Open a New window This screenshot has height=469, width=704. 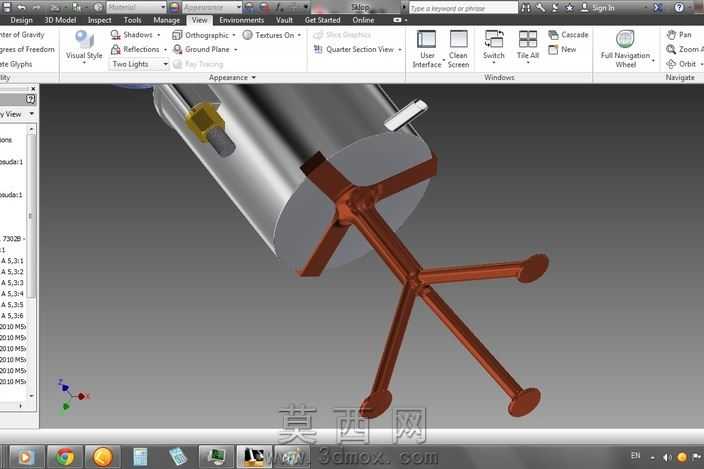point(562,49)
